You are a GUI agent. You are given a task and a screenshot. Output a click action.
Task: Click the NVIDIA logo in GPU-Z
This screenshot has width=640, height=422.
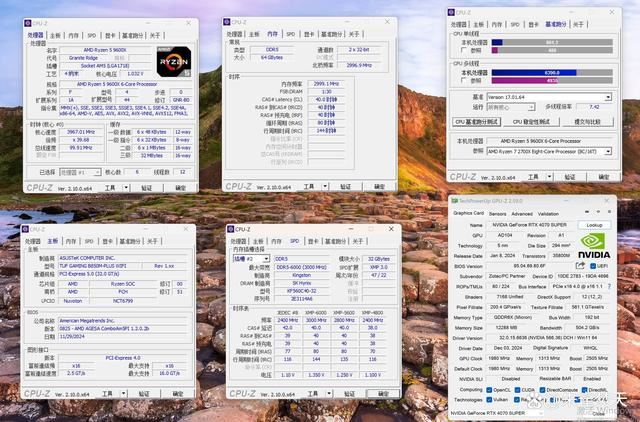[x=594, y=248]
